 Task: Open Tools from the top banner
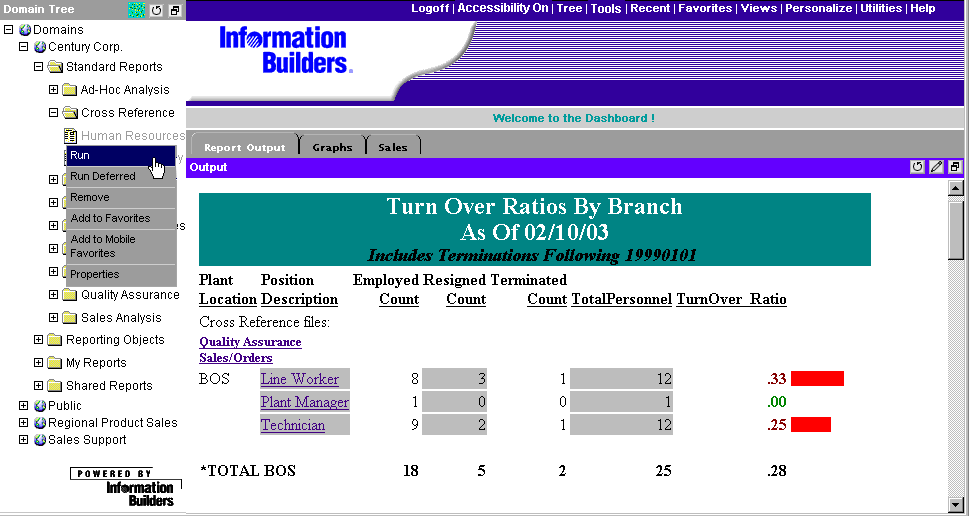606,9
